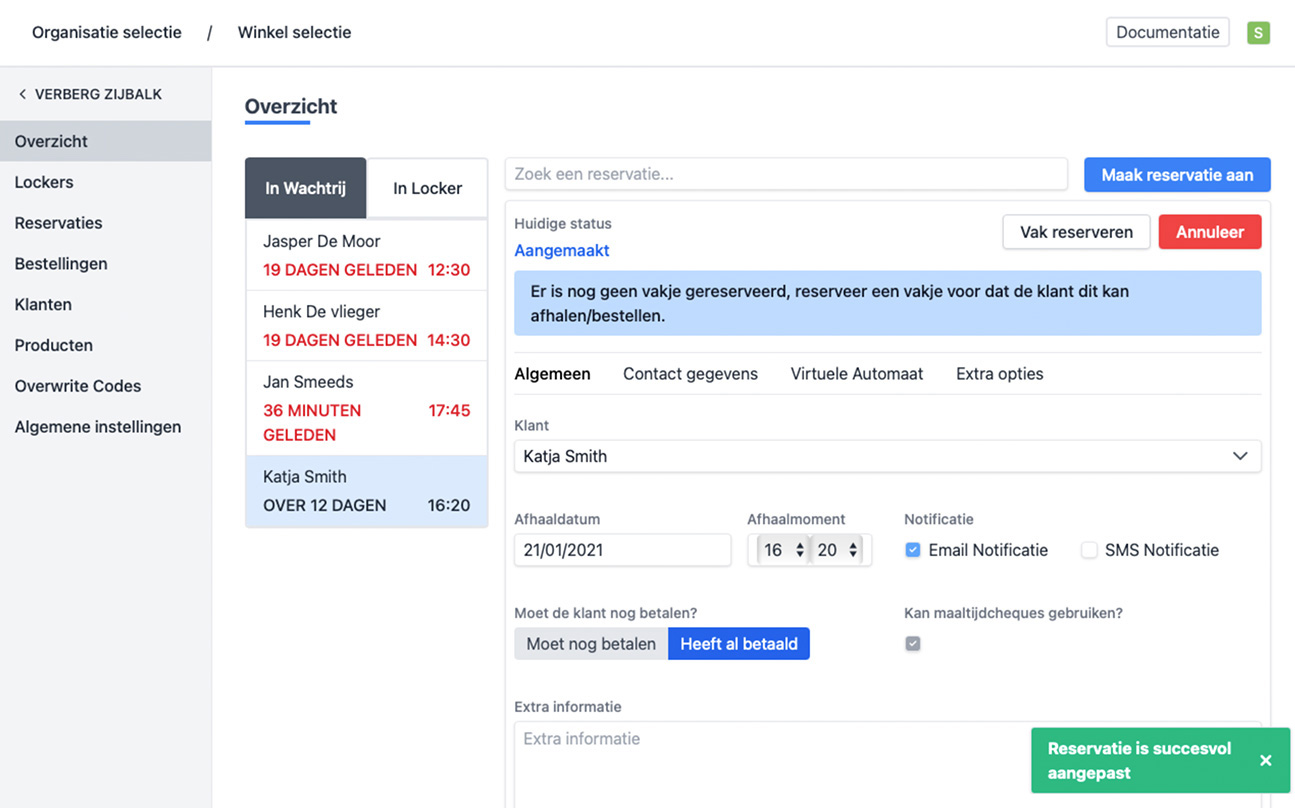
Task: Open the Contact gegevens tab
Action: point(690,374)
